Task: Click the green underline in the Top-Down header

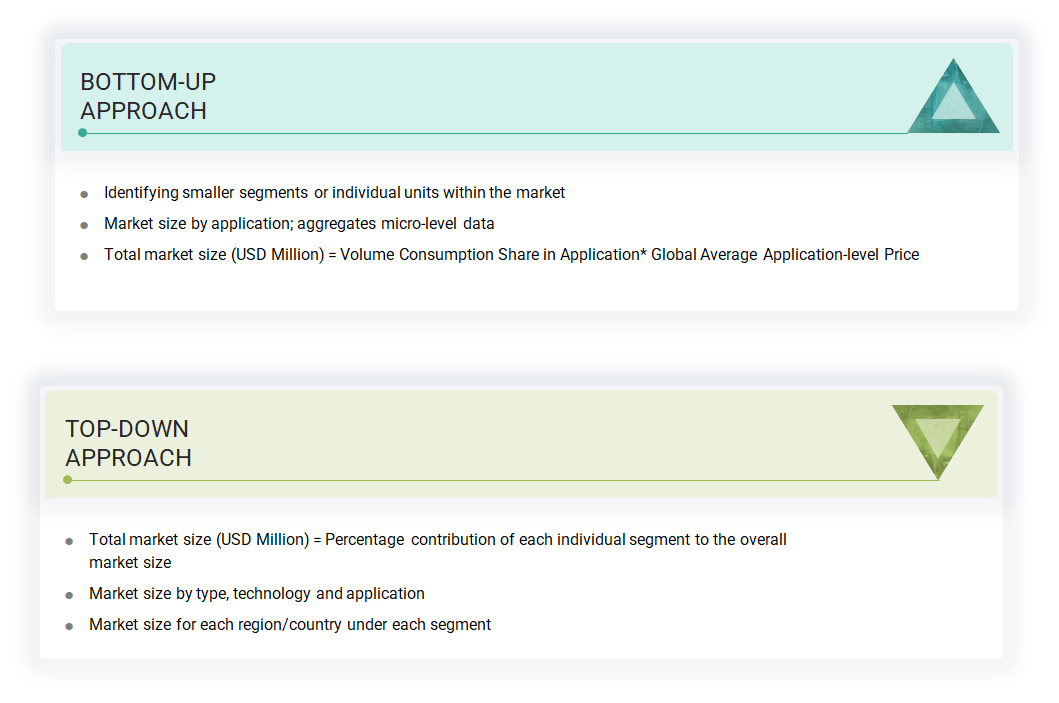Action: tap(500, 480)
